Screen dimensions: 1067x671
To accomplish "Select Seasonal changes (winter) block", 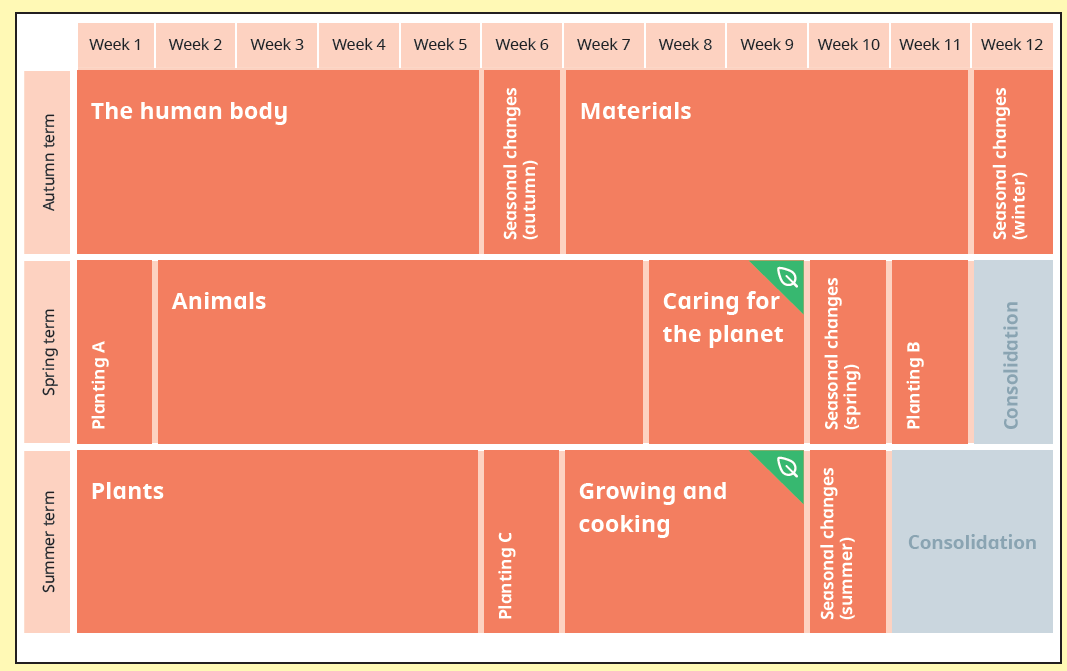I will pos(1013,162).
